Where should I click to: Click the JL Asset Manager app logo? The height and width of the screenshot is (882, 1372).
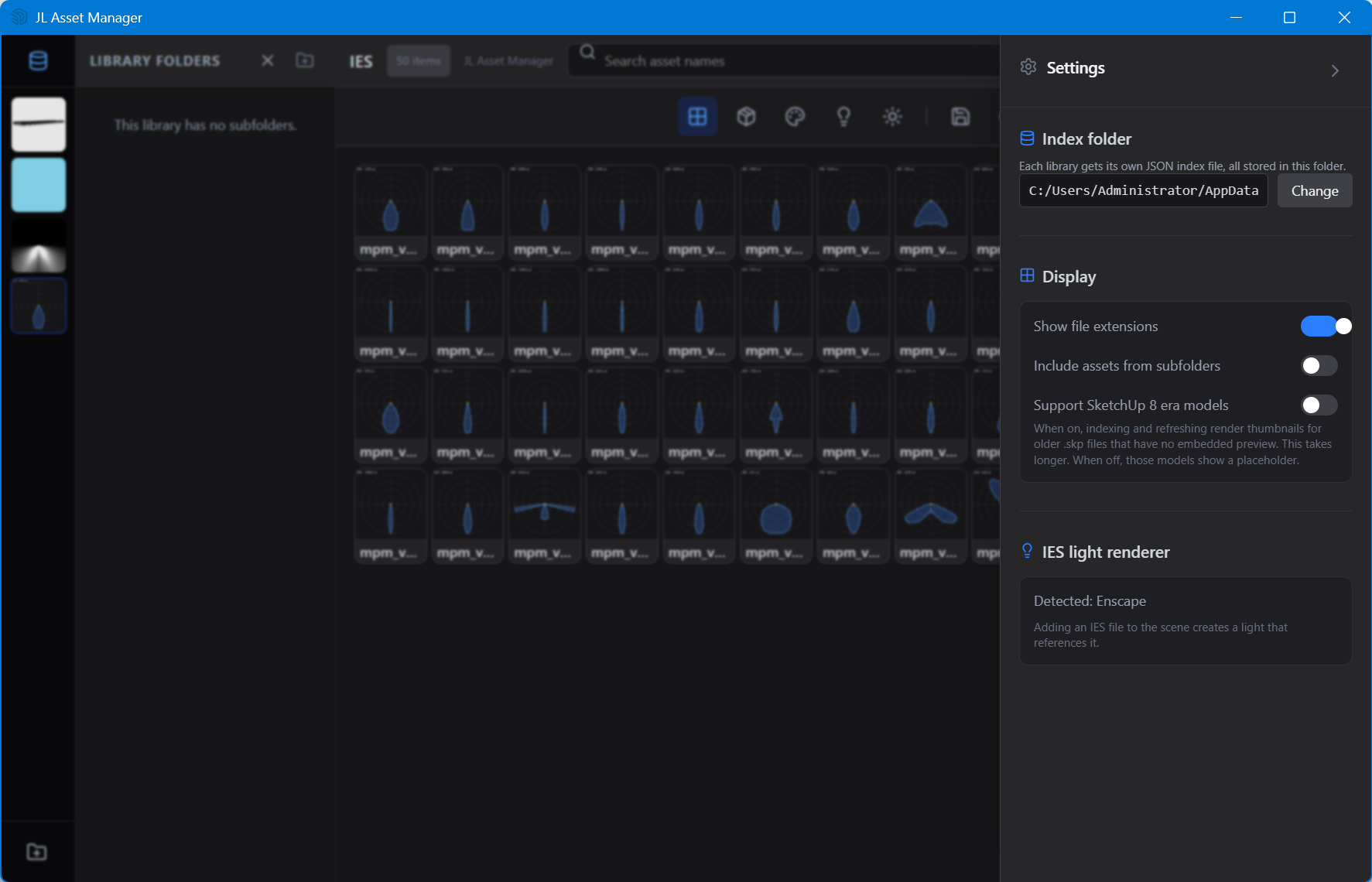(x=19, y=17)
